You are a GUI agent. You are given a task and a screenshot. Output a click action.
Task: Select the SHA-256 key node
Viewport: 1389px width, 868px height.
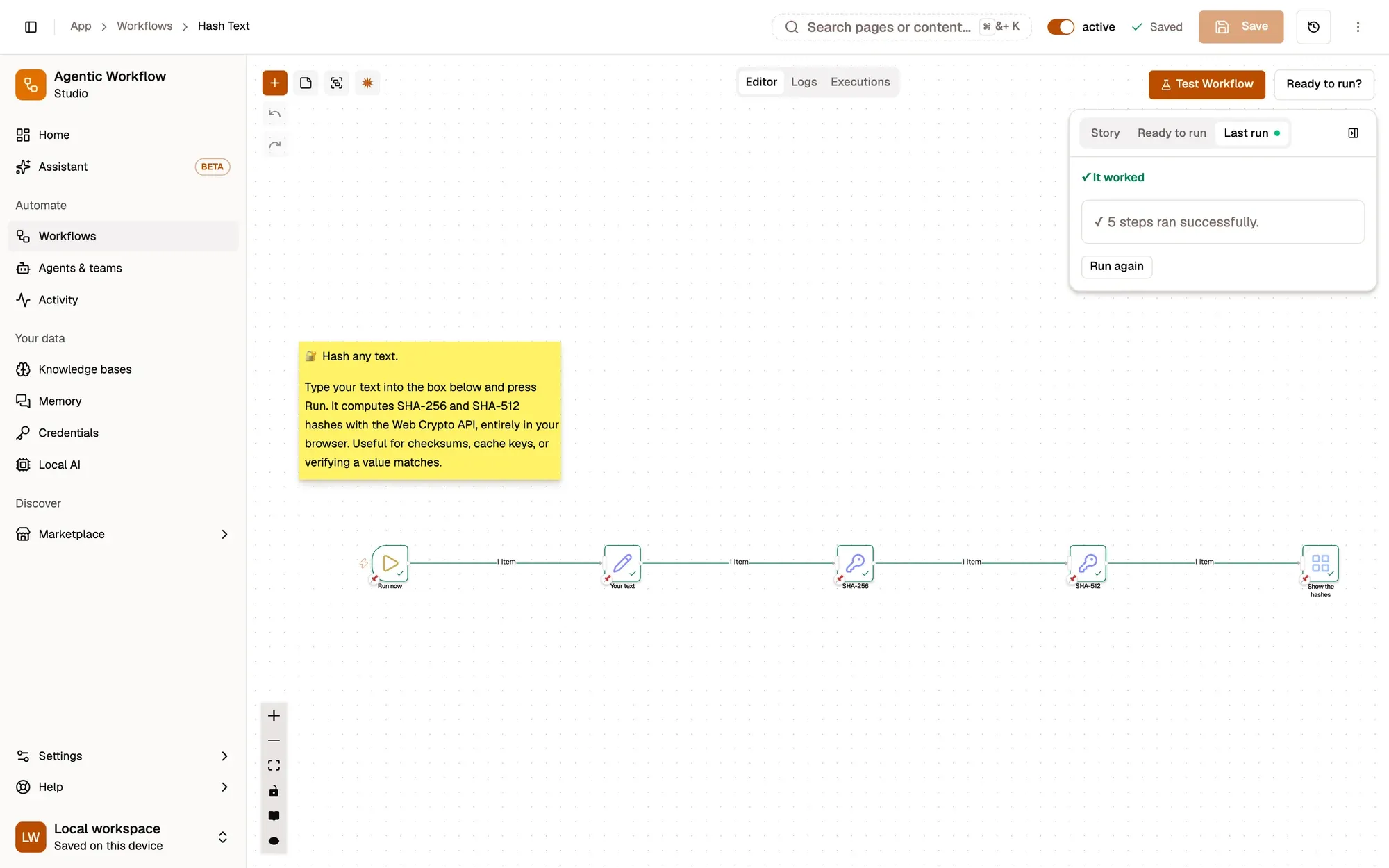pos(855,563)
